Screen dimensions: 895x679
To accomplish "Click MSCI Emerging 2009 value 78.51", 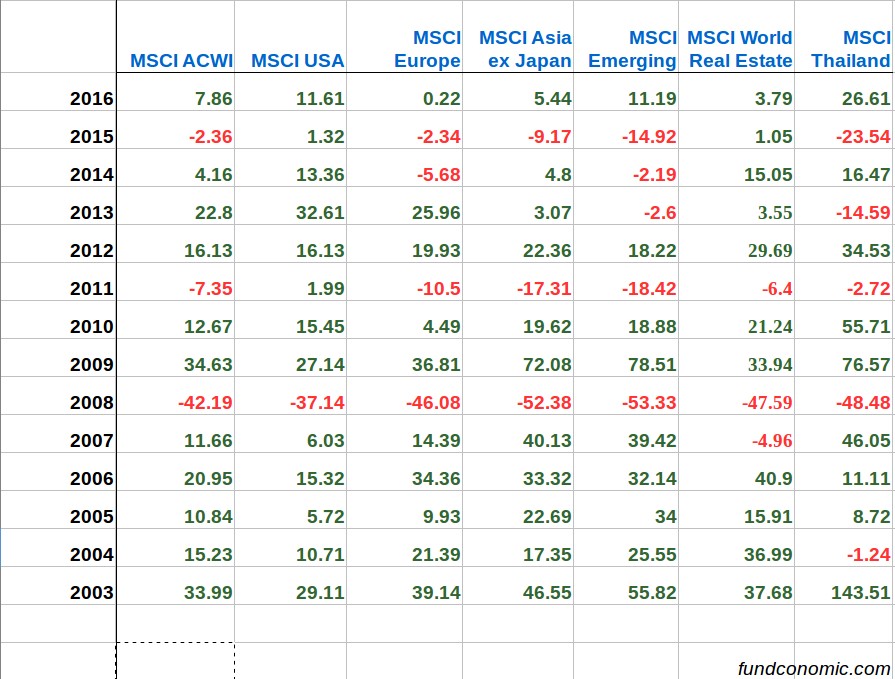I will pos(652,365).
